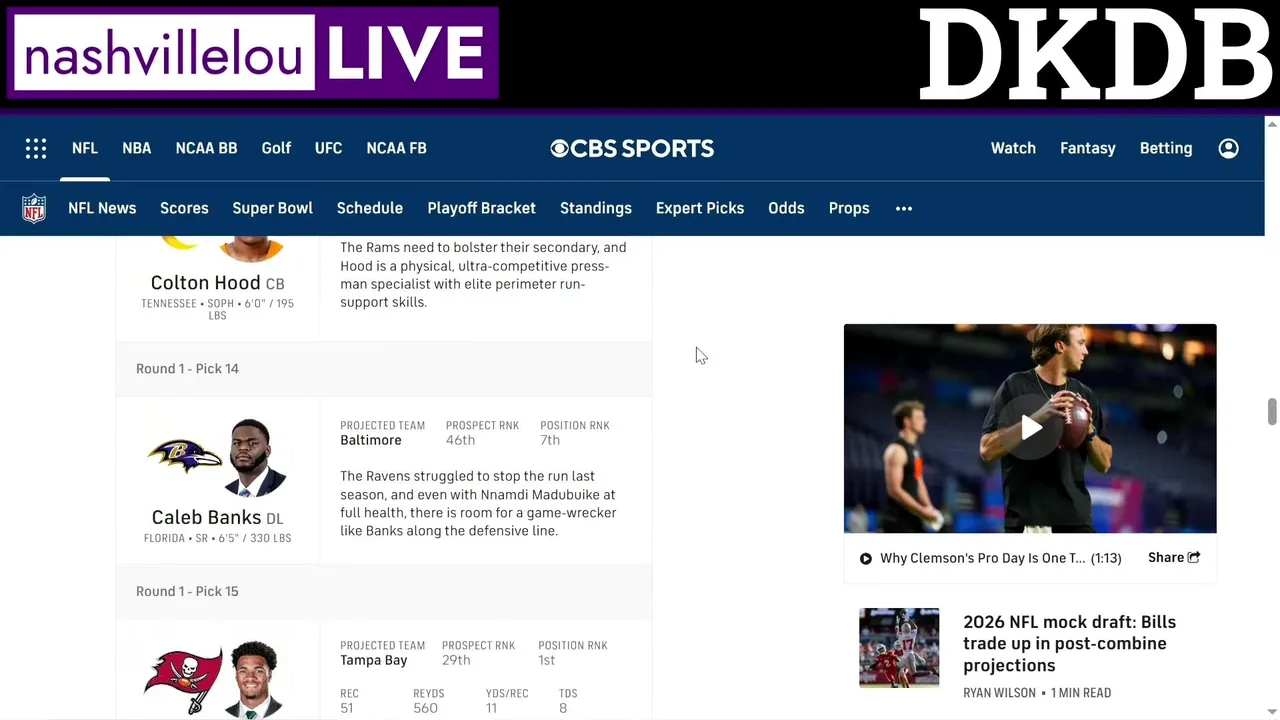Select the Tampa Bay prospect headshot

[x=254, y=680]
